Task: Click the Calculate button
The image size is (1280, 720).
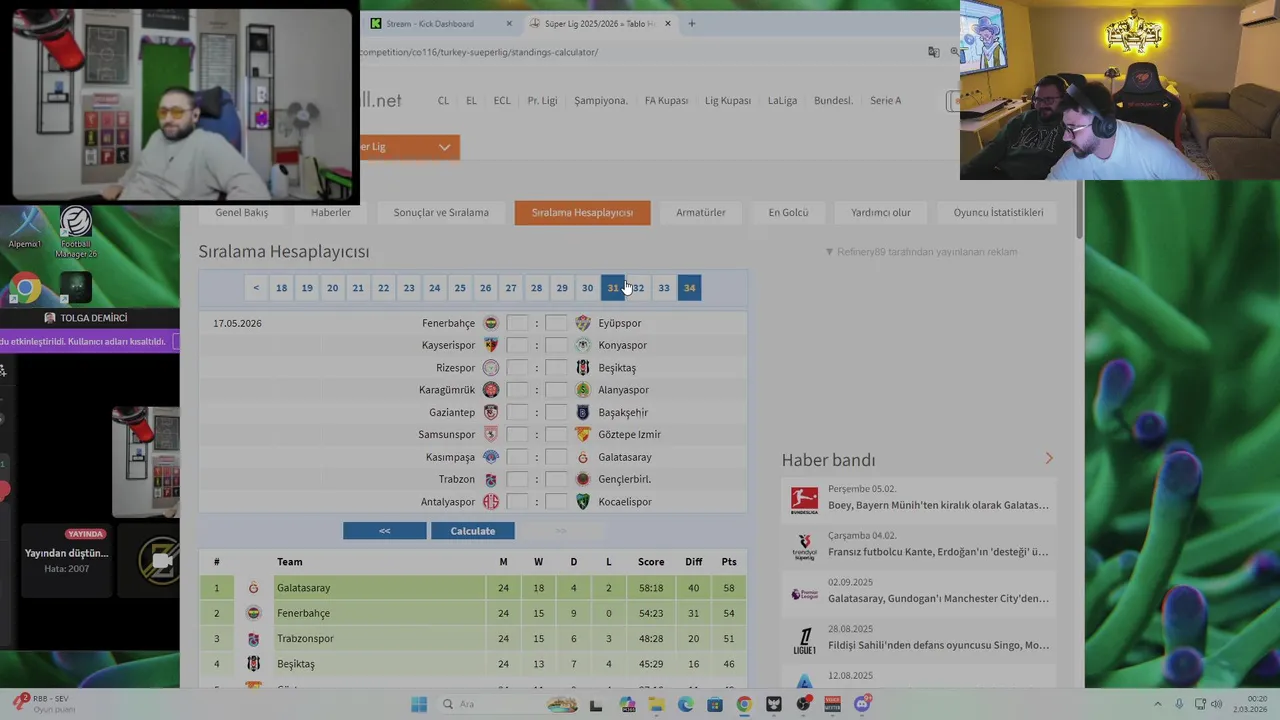Action: tap(473, 531)
